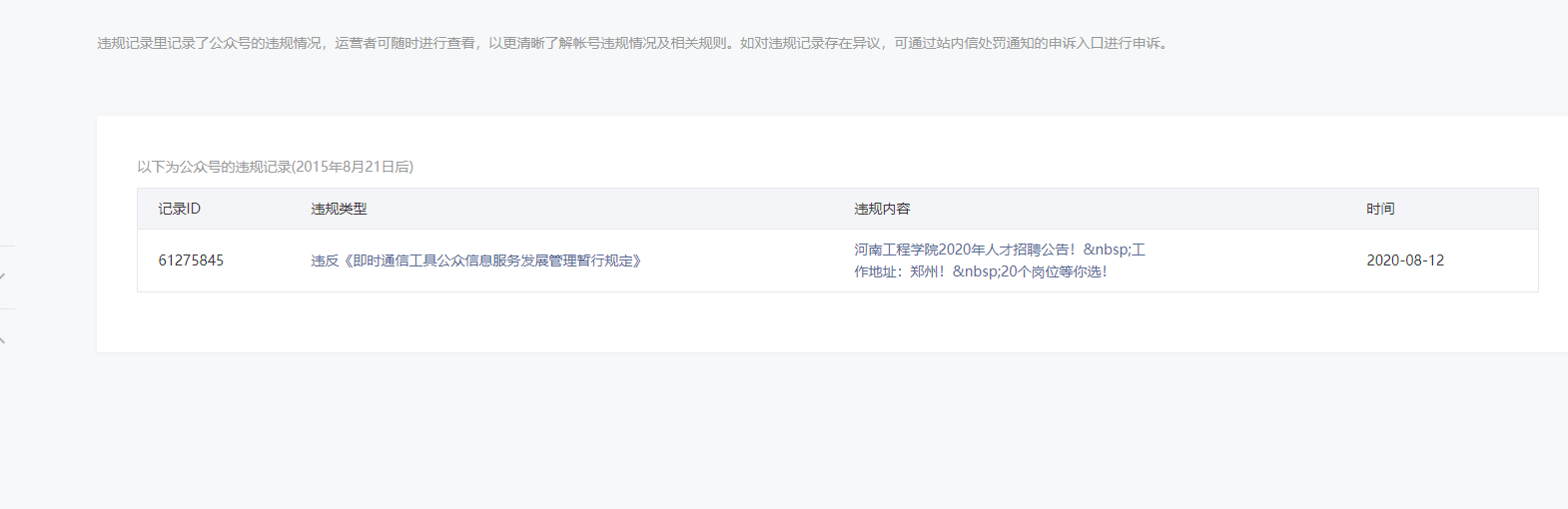Click the partially visible down chevron at left edge

(3, 275)
